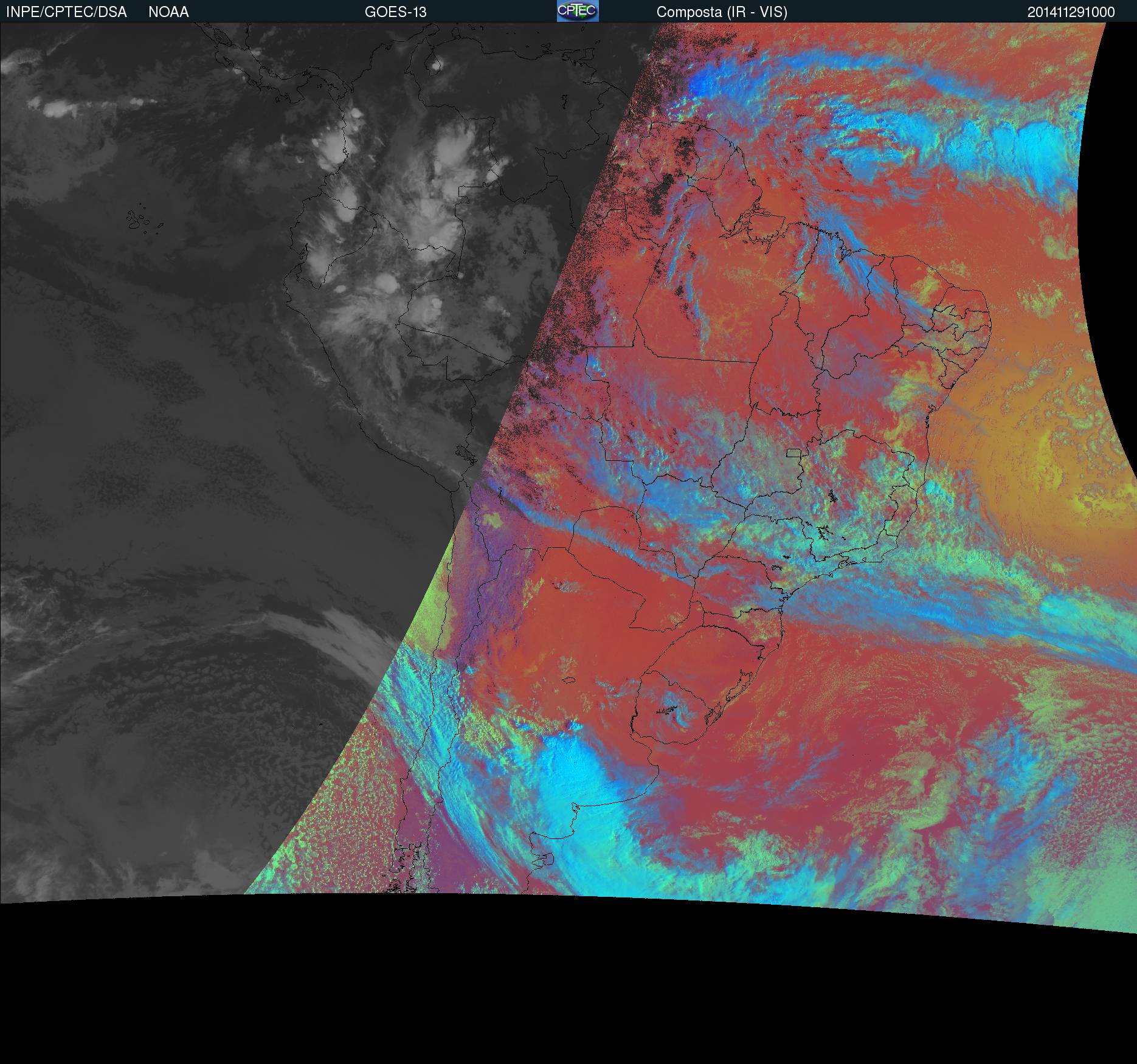The height and width of the screenshot is (1064, 1137).
Task: Select the INPE/CPTEC/DSA header text
Action: click(x=66, y=12)
